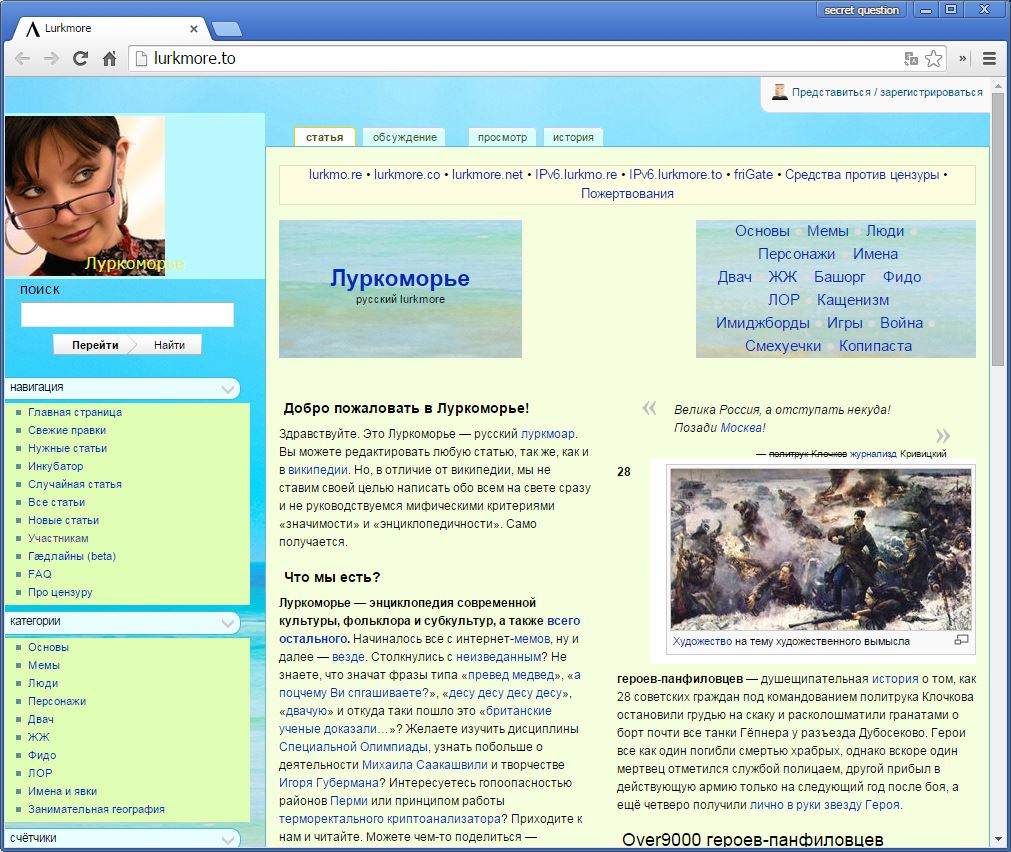Click the translate icon in the address bar
Viewport: 1011px width, 852px height.
point(911,58)
